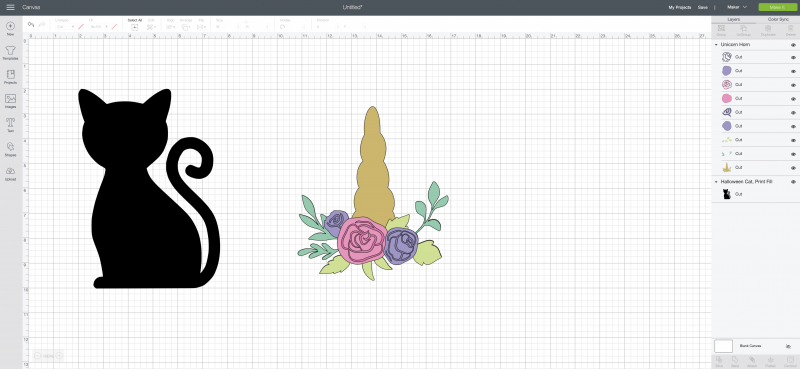The height and width of the screenshot is (369, 800).
Task: Open My Projects
Action: point(680,8)
